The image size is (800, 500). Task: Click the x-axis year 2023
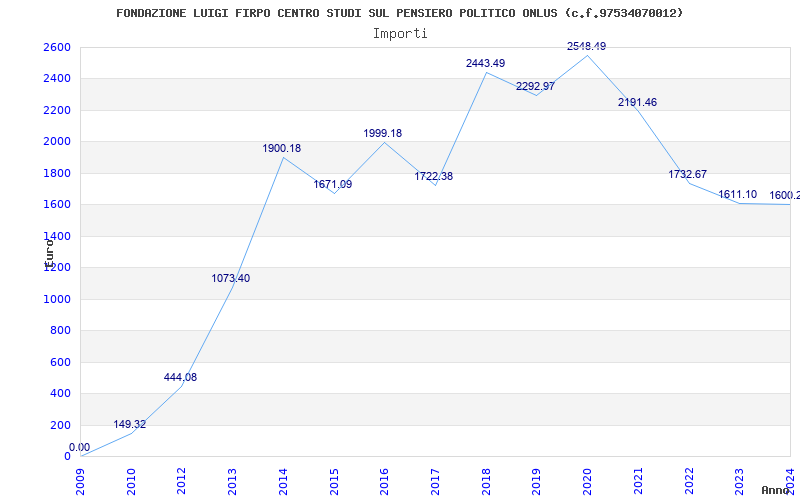(x=739, y=481)
